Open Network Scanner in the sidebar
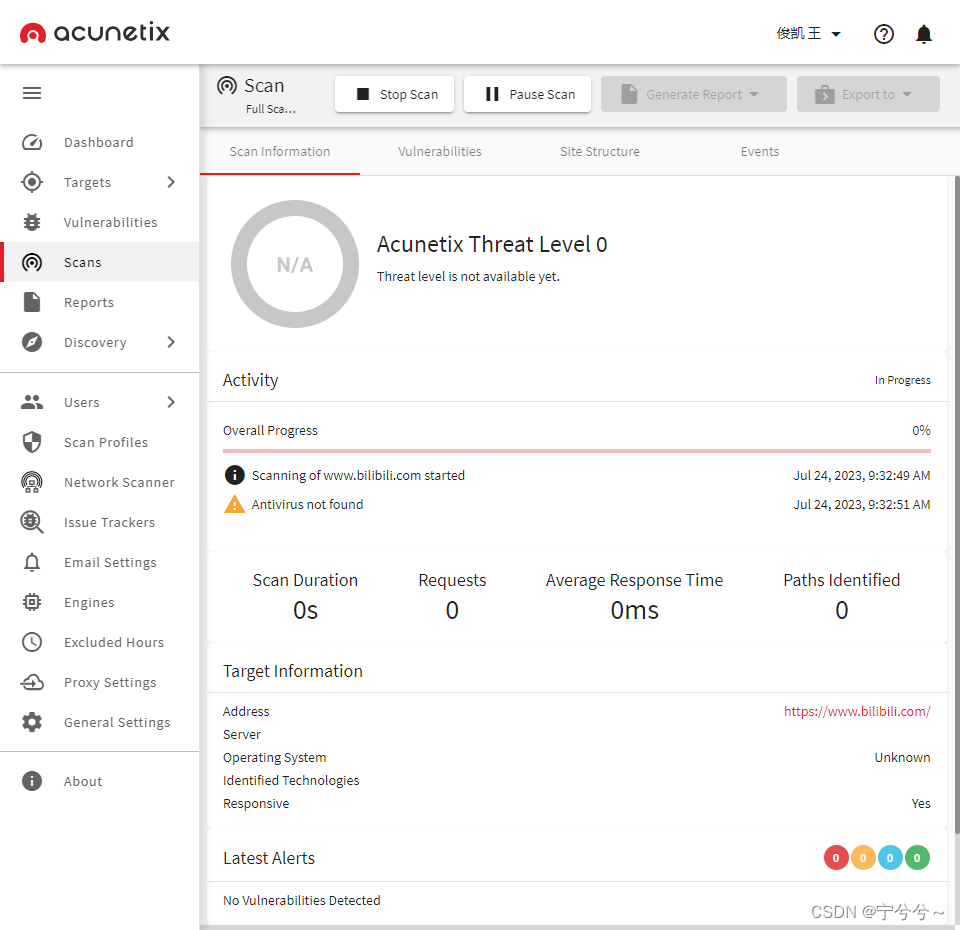The width and height of the screenshot is (960, 930). [x=99, y=482]
